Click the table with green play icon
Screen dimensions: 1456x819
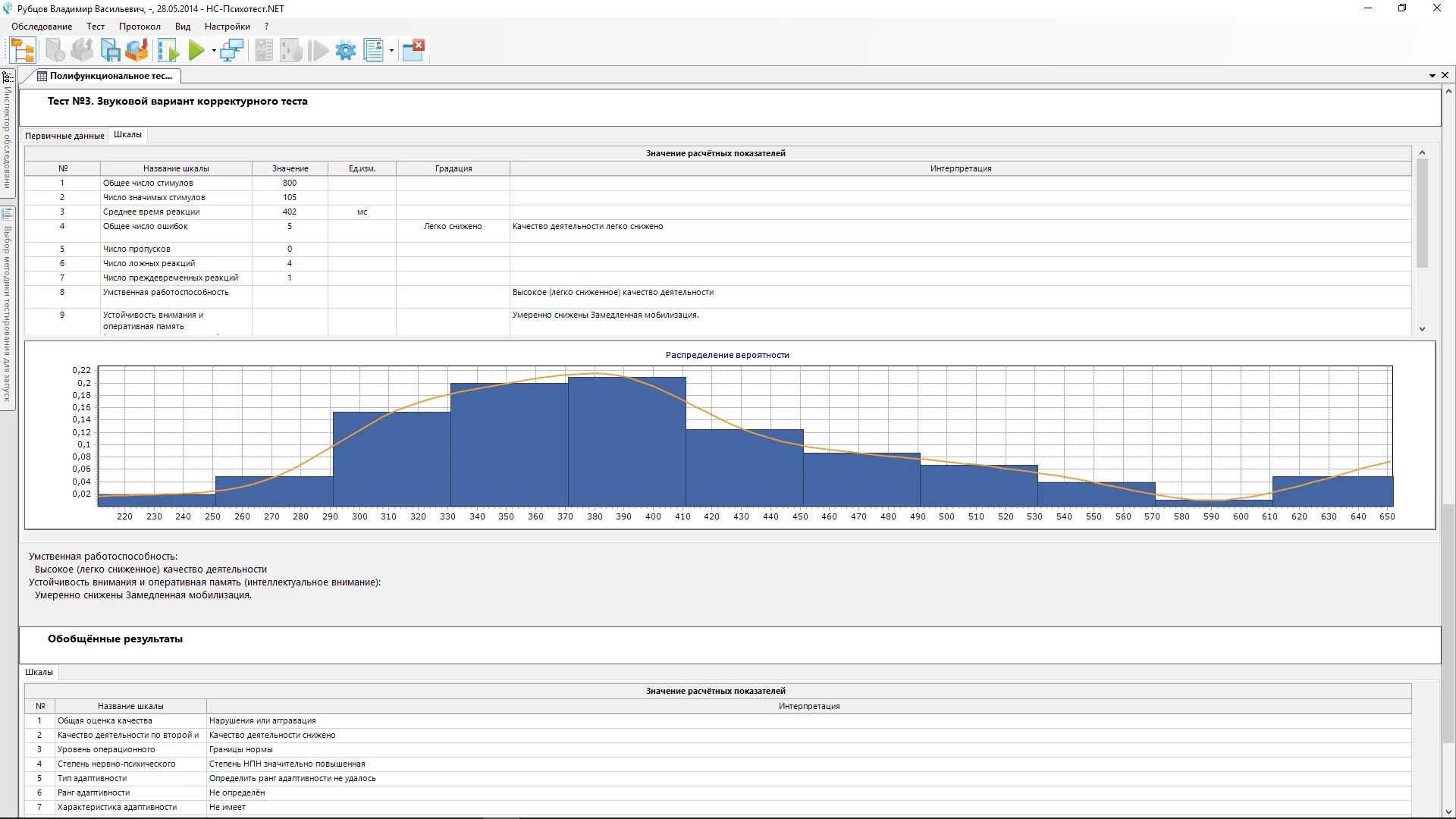click(x=168, y=51)
